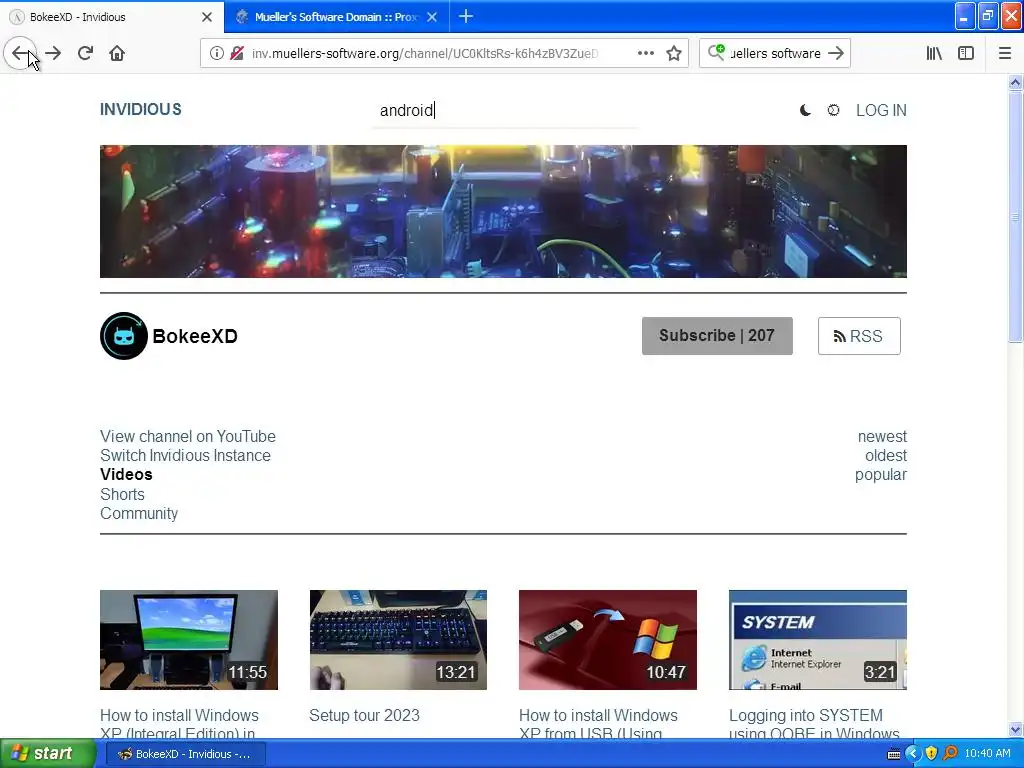Sort videos by newest
1024x768 pixels.
pos(882,436)
